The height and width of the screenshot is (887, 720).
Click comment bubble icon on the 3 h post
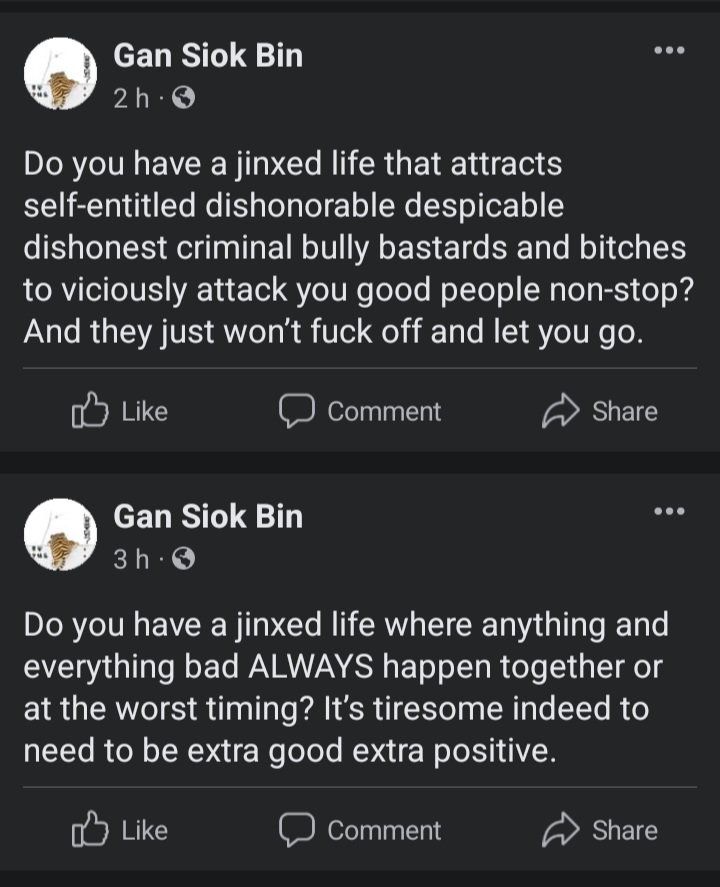[x=297, y=830]
